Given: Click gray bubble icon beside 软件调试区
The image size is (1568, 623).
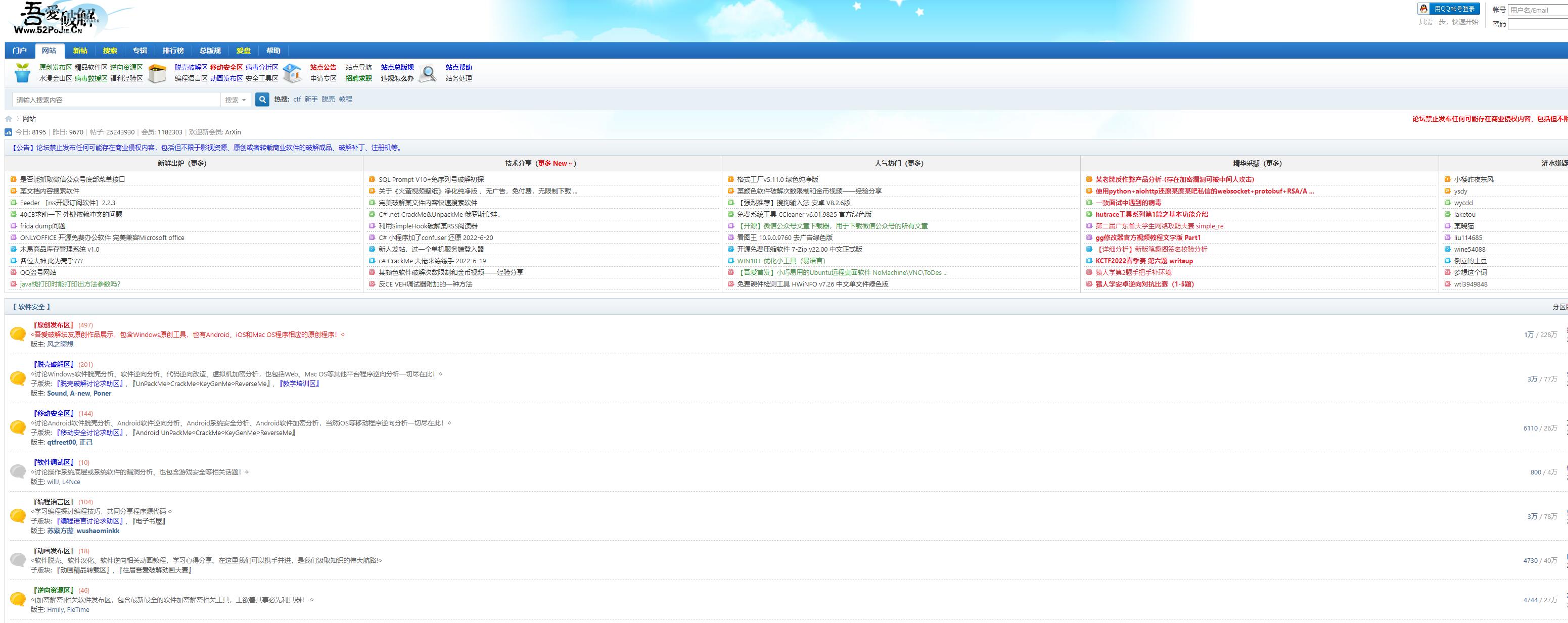Looking at the screenshot, I should click(x=18, y=471).
